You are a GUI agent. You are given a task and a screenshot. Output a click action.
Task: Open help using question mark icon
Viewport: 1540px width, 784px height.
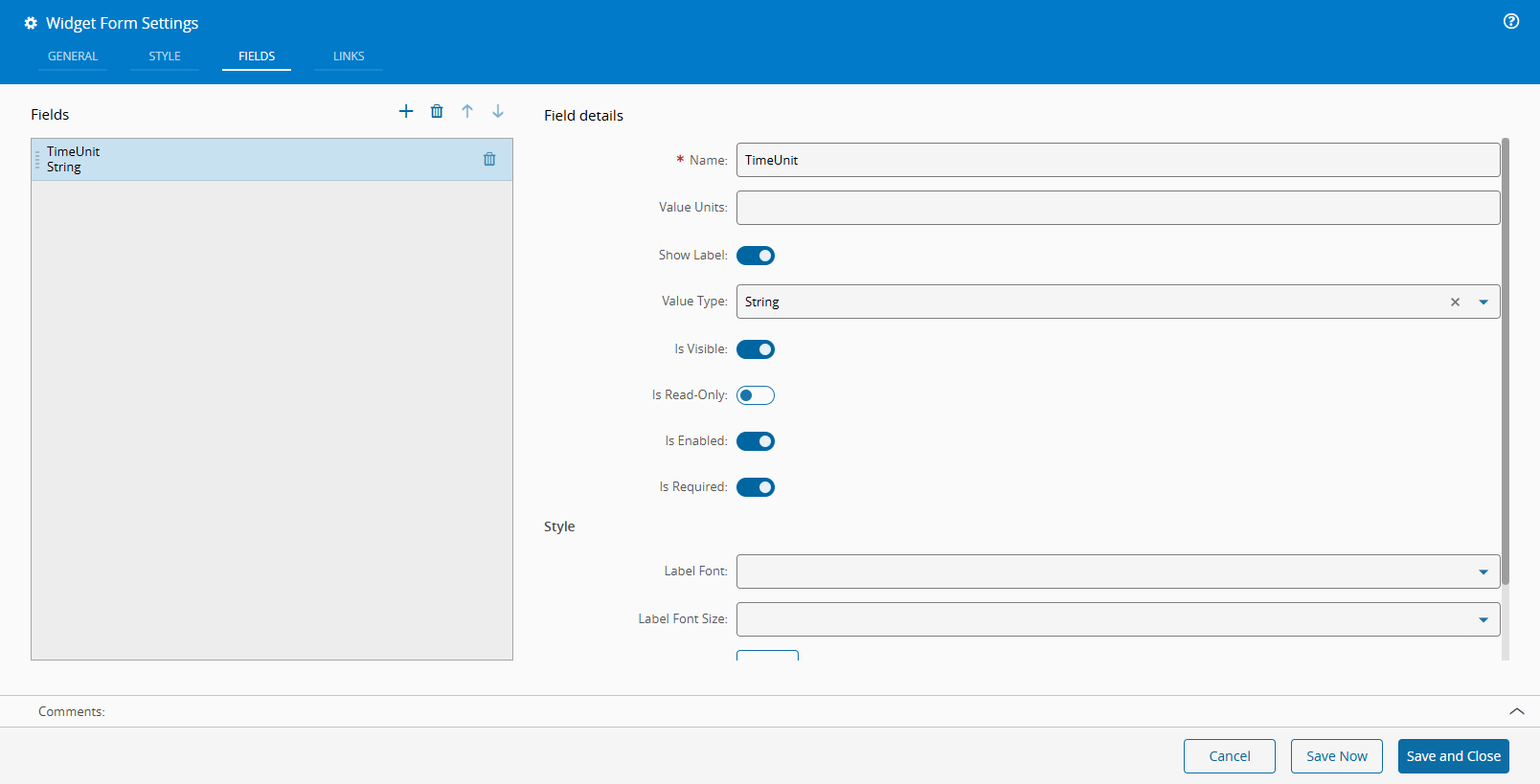pyautogui.click(x=1511, y=22)
